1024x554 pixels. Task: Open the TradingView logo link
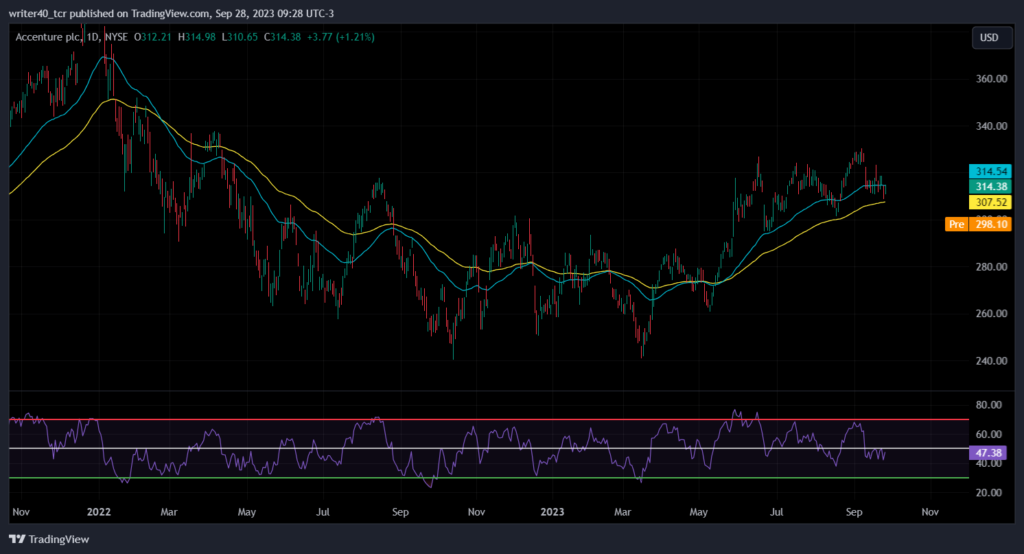[x=49, y=539]
